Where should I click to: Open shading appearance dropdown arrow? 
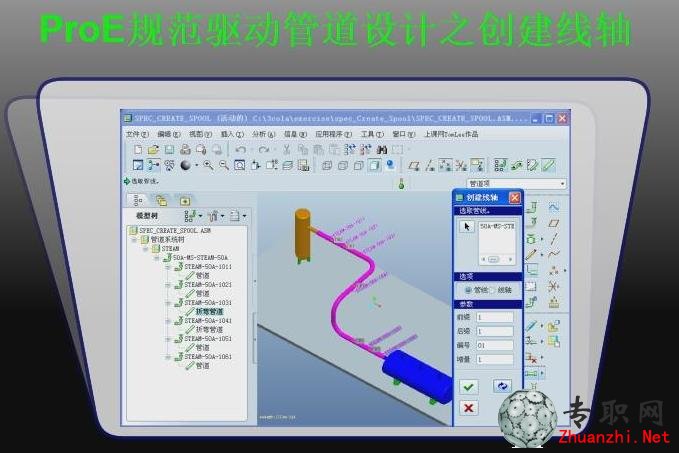pyautogui.click(x=197, y=165)
